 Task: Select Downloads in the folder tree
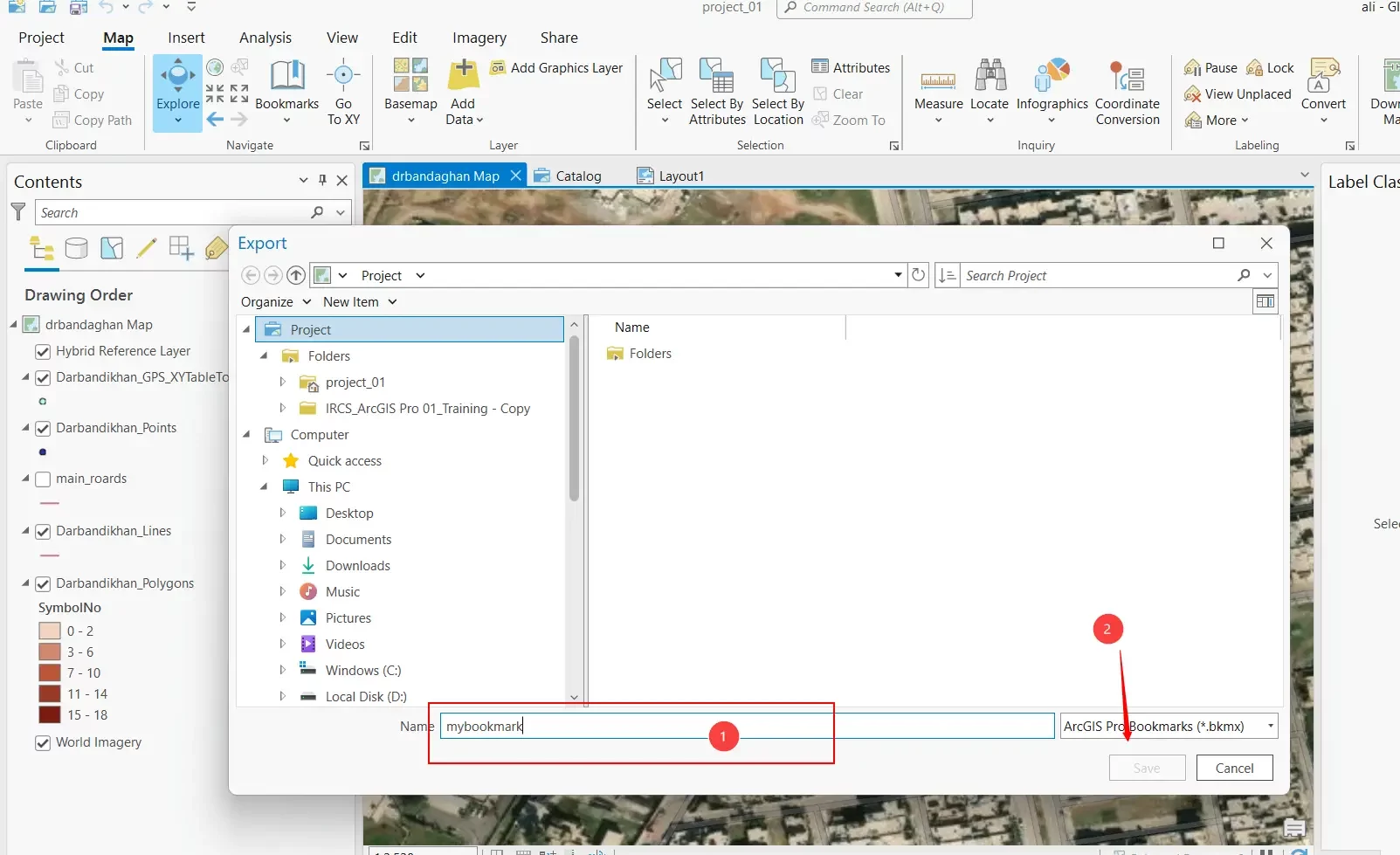pos(357,565)
